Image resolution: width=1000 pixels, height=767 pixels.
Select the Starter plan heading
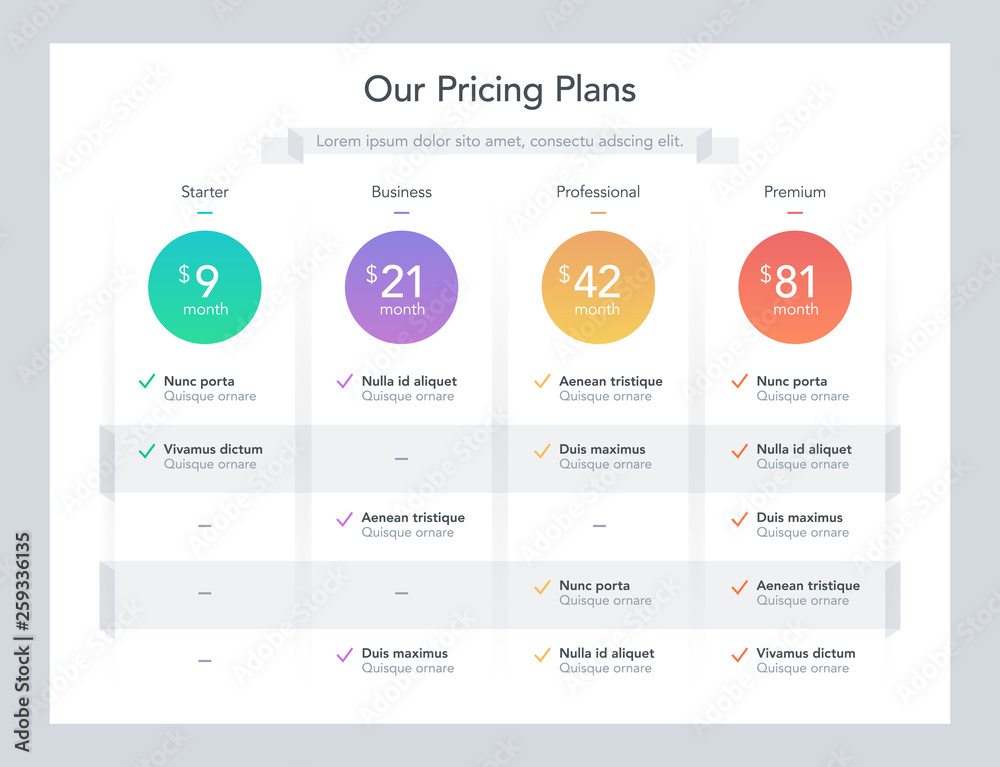(x=205, y=192)
